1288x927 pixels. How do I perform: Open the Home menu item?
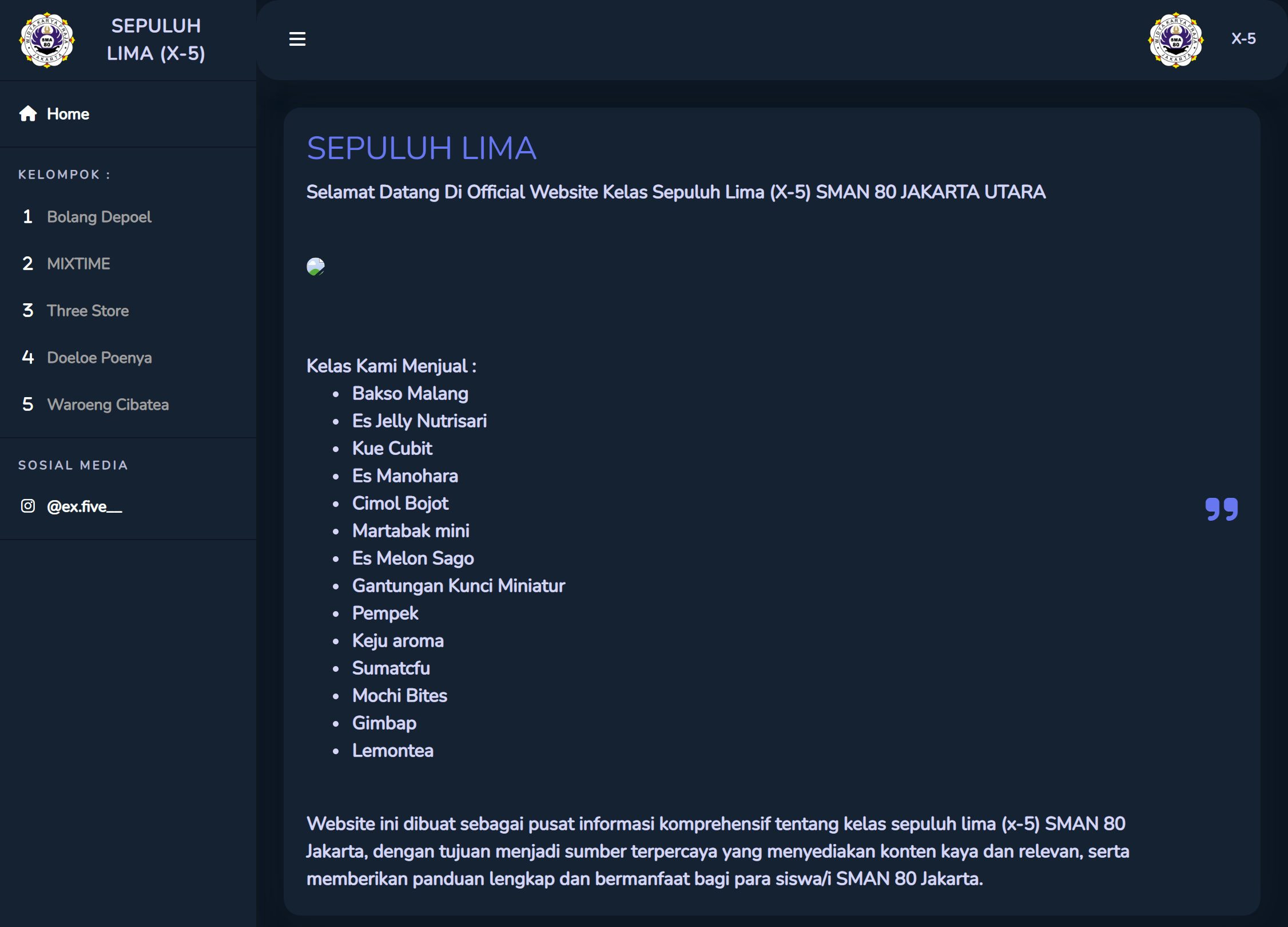click(x=68, y=114)
